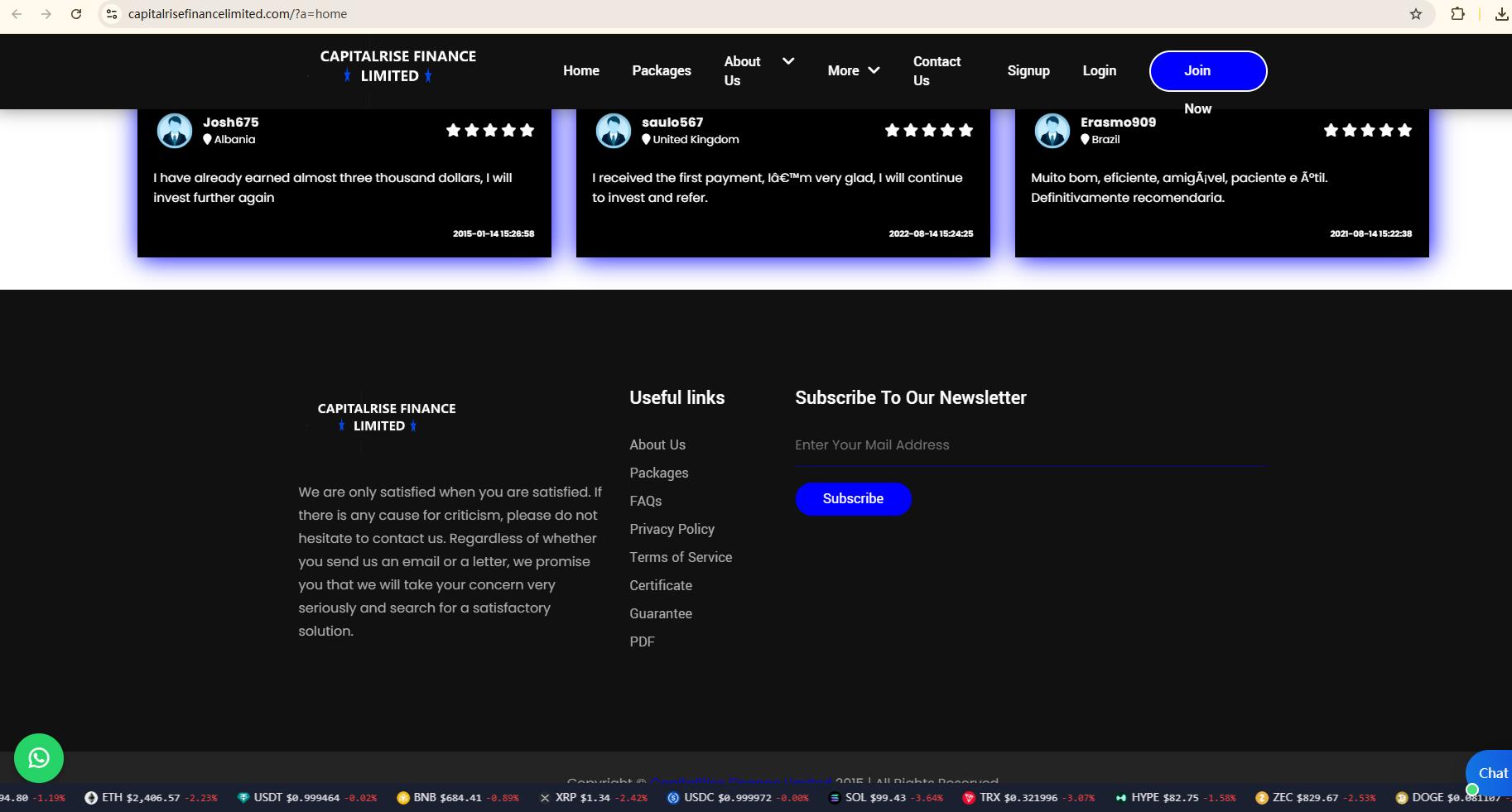This screenshot has height=812, width=1512.
Task: Open the WhatsApp chat icon
Action: point(39,758)
